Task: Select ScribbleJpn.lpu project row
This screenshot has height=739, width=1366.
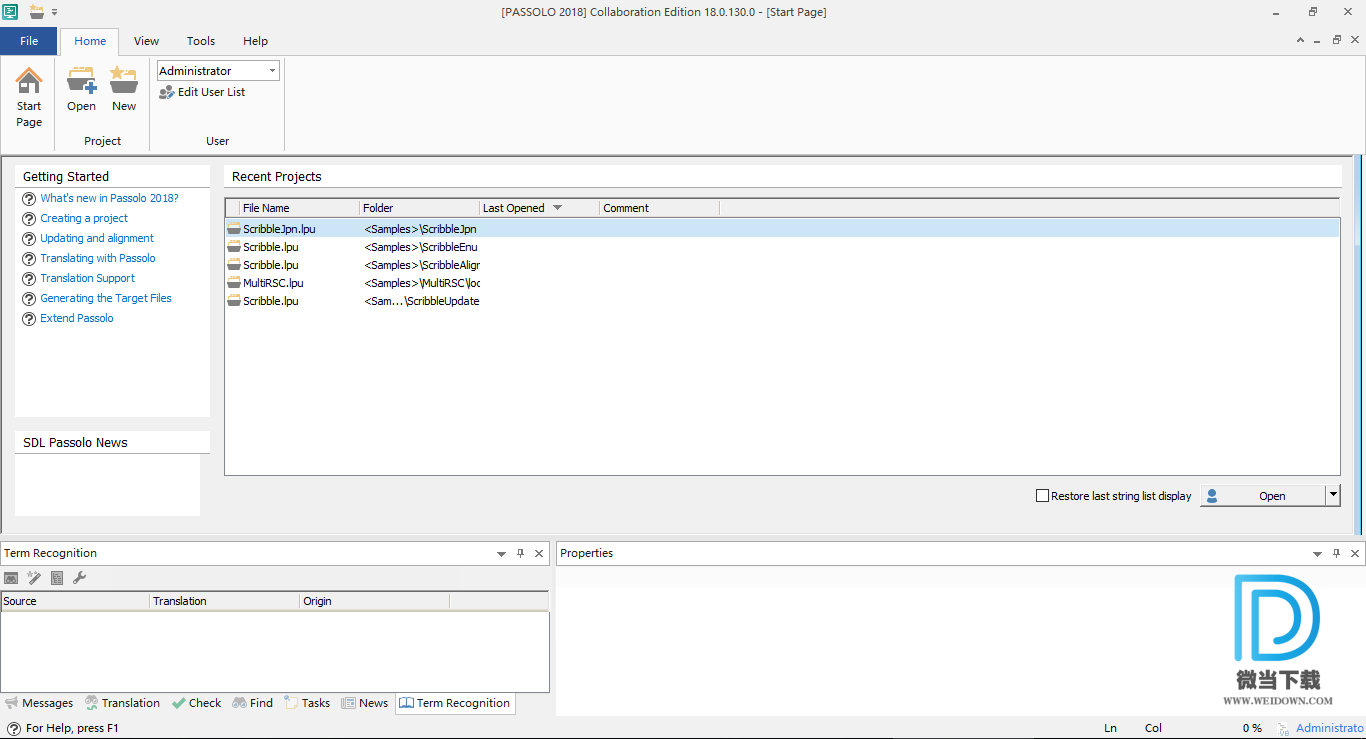Action: coord(782,229)
